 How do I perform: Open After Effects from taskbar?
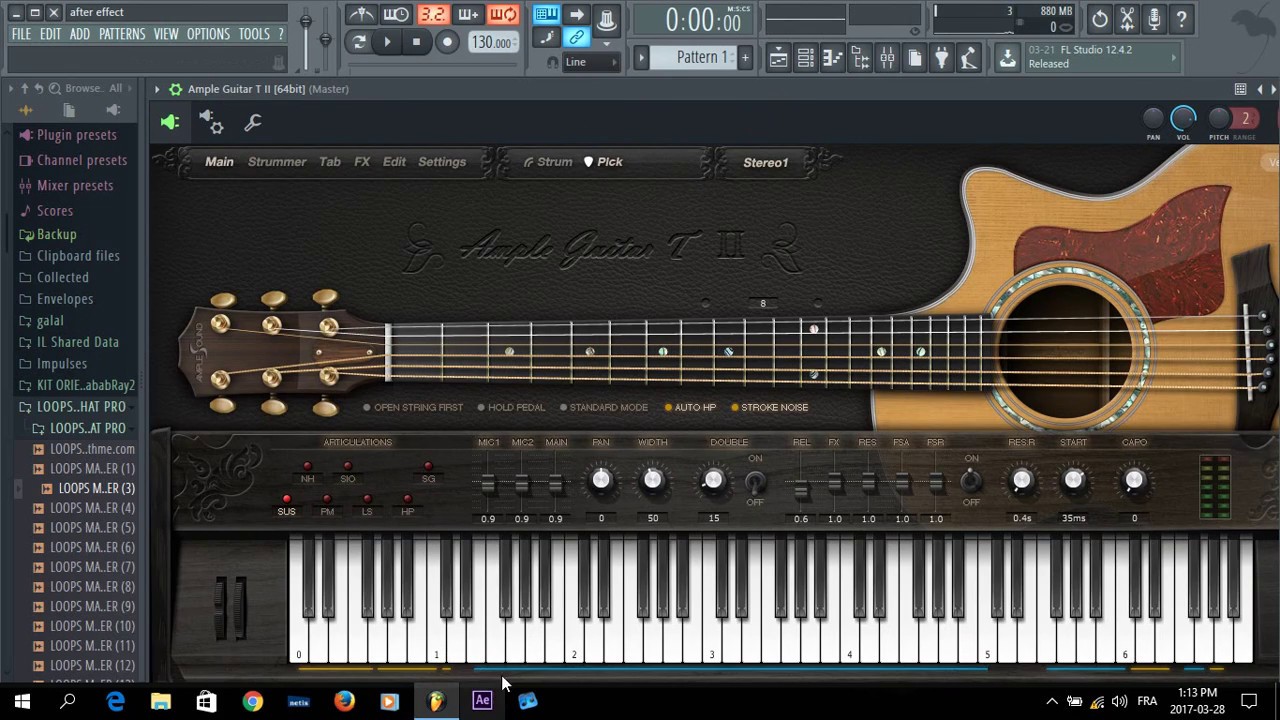click(482, 701)
